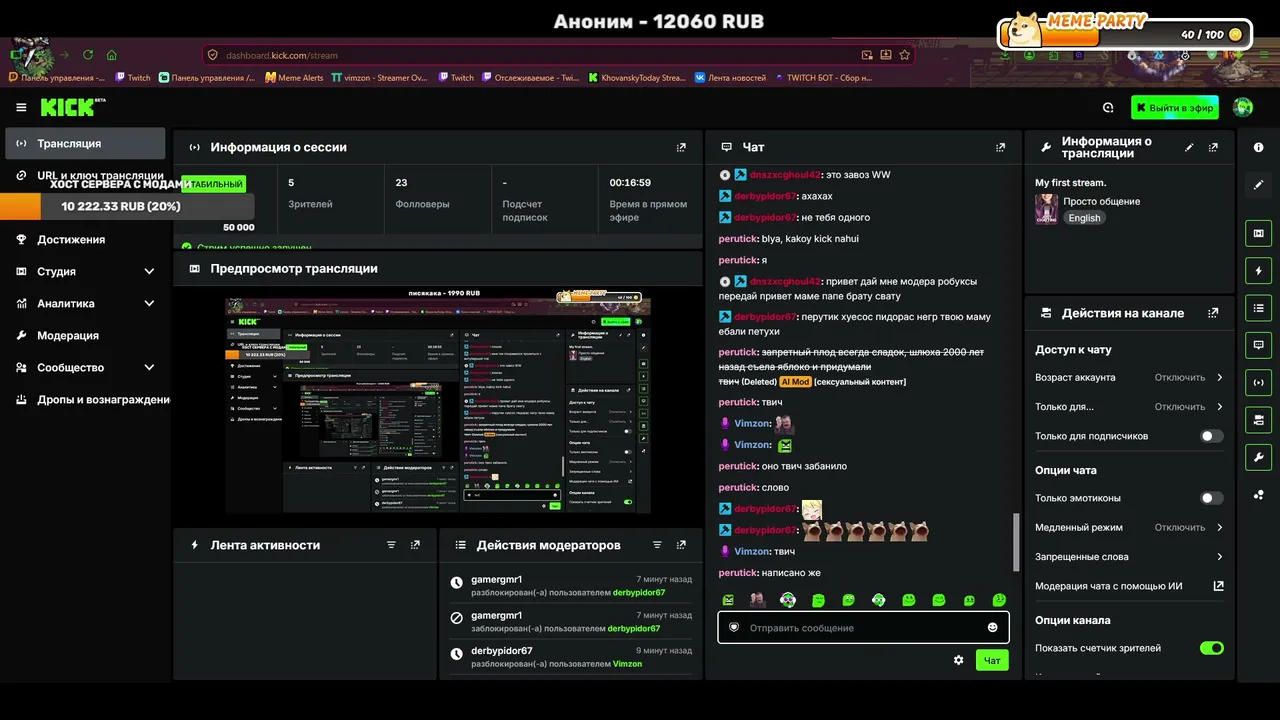The image size is (1280, 720).
Task: Reload the browser page
Action: (x=88, y=55)
